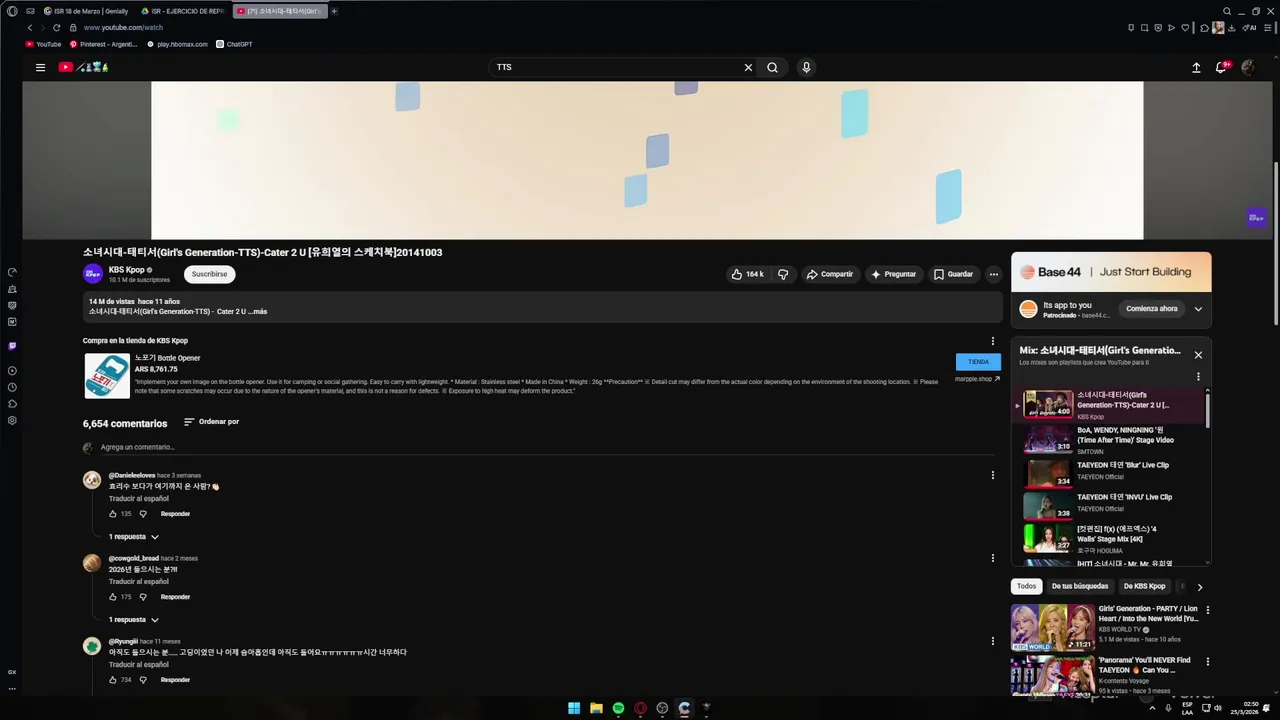Dislike the @cowgold_bread comment

(x=143, y=597)
